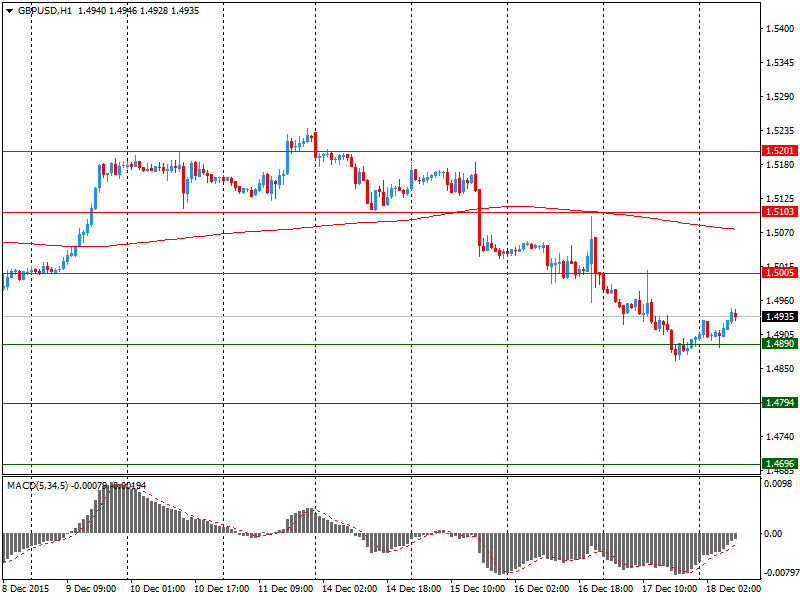
Task: Select the 18 Dec 02:00 time axis label
Action: (733, 589)
